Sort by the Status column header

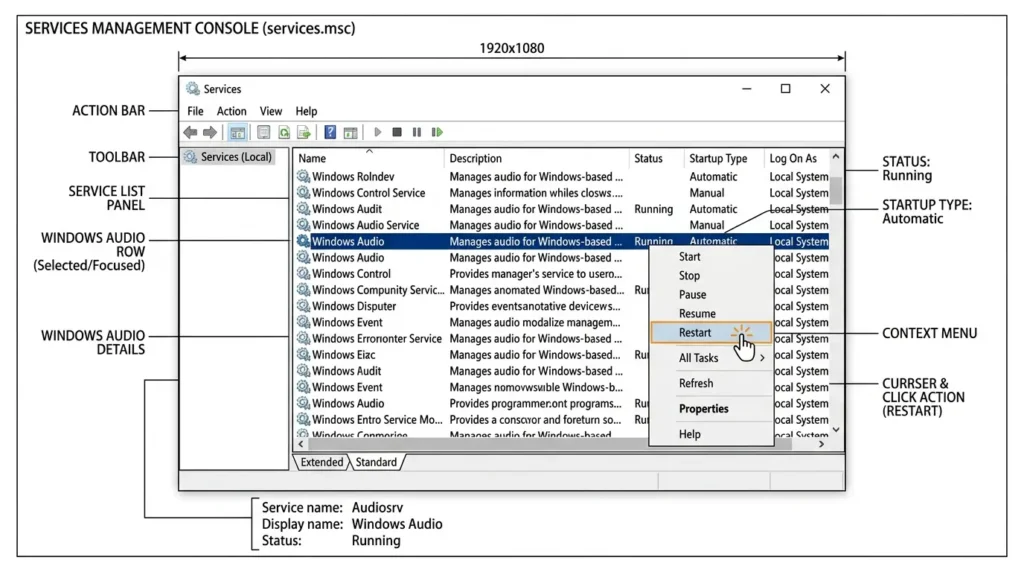tap(656, 158)
